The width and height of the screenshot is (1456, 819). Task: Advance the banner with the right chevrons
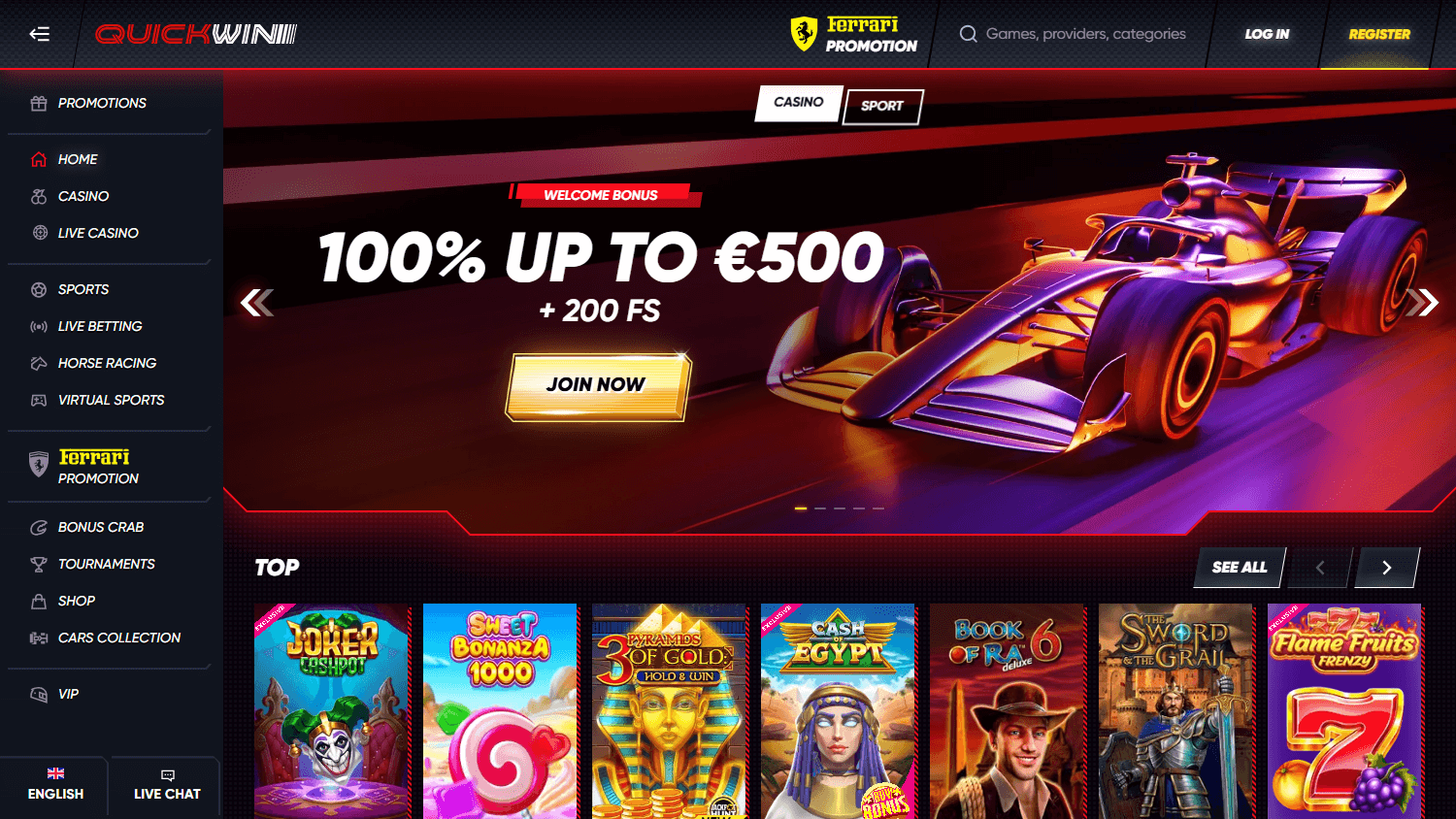pos(1422,303)
